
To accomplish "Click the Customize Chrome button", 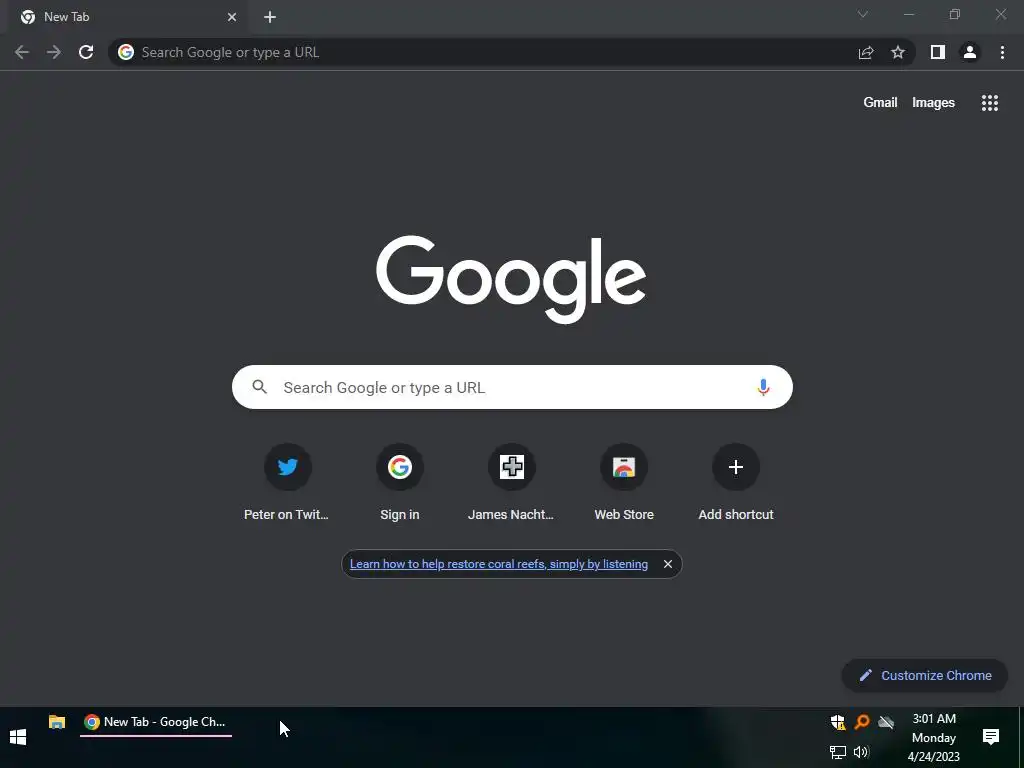I will point(925,676).
